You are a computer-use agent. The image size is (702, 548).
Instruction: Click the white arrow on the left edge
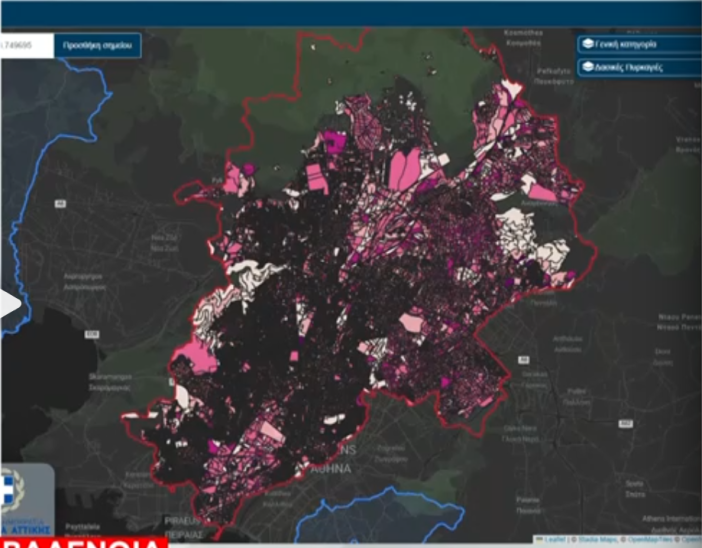[8, 304]
